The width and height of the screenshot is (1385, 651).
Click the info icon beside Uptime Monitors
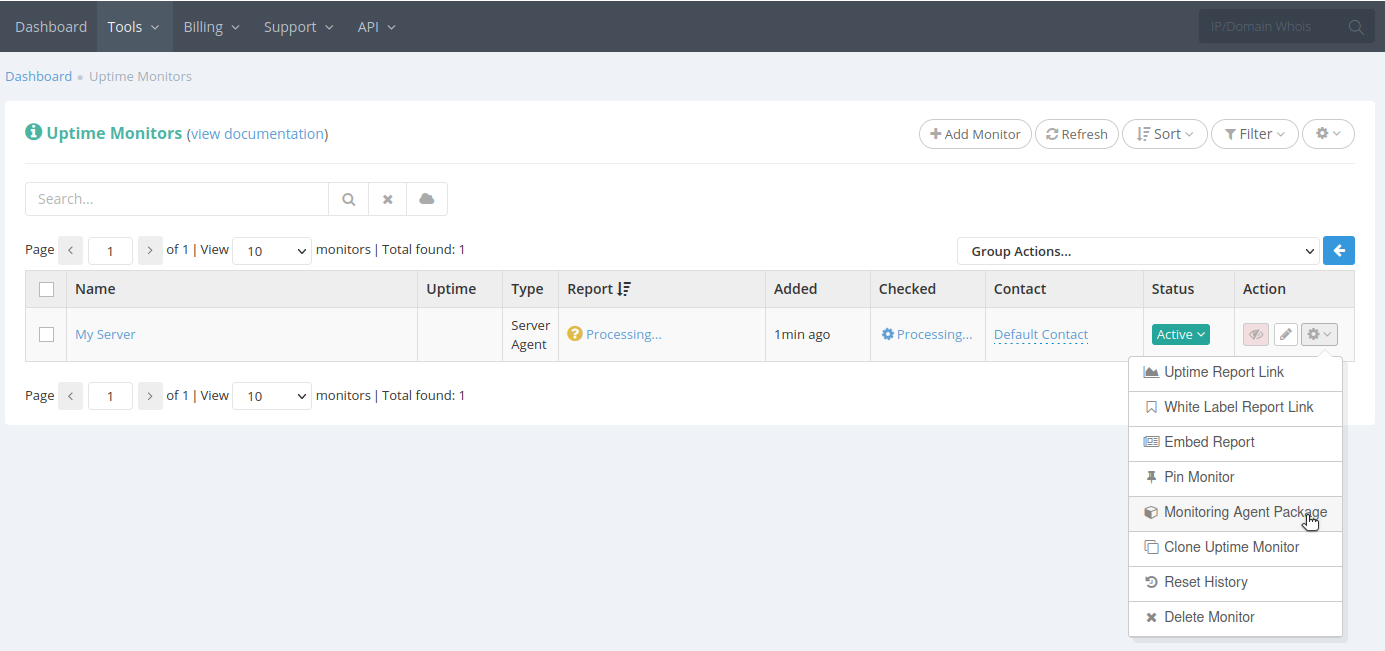(x=34, y=132)
